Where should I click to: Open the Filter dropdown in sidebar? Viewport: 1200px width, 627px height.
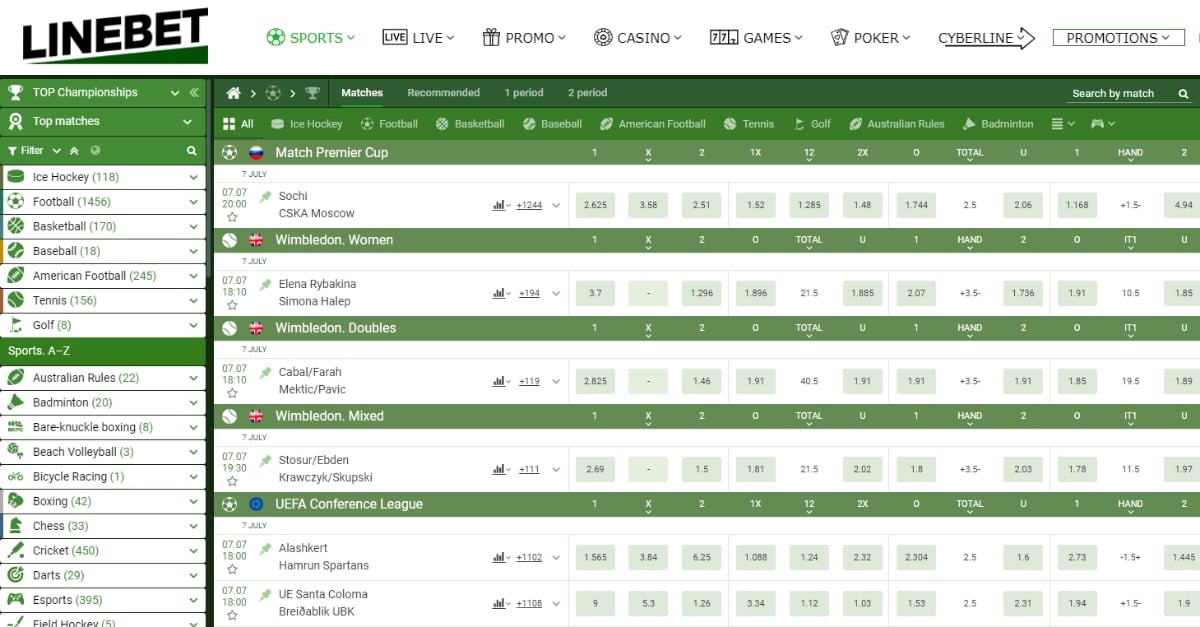[x=32, y=151]
